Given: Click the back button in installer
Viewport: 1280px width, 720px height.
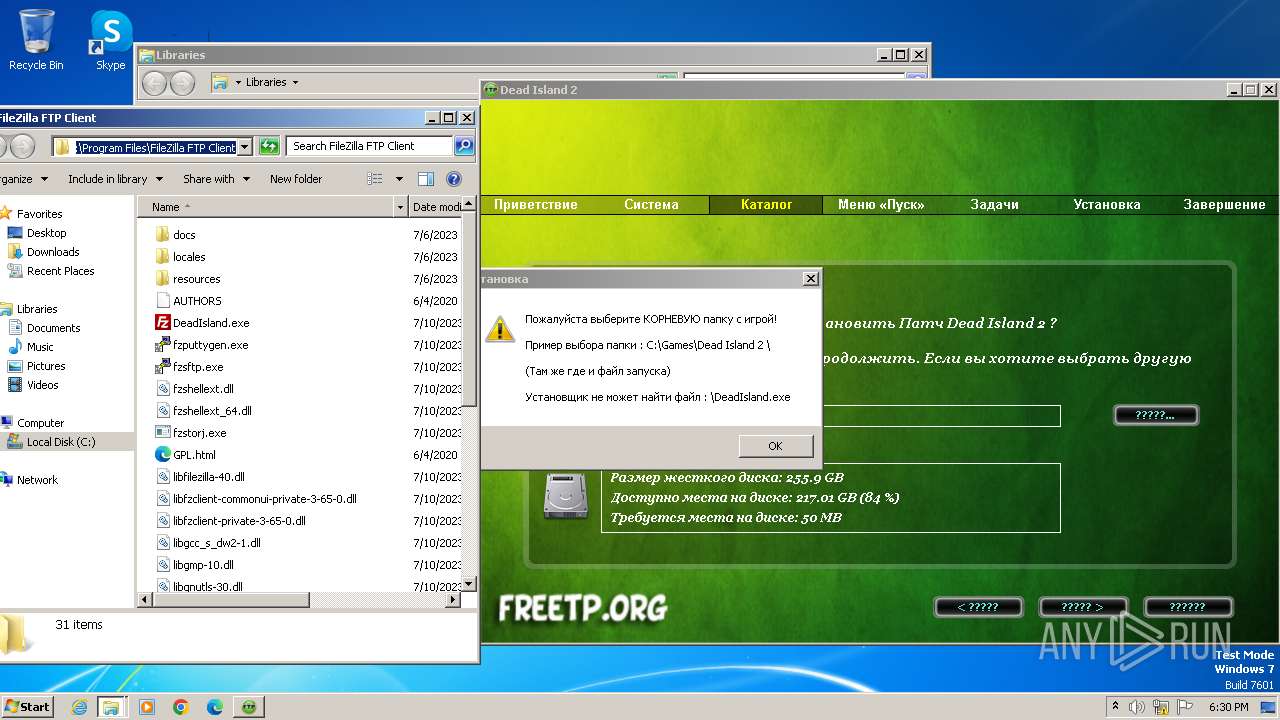Looking at the screenshot, I should point(978,607).
